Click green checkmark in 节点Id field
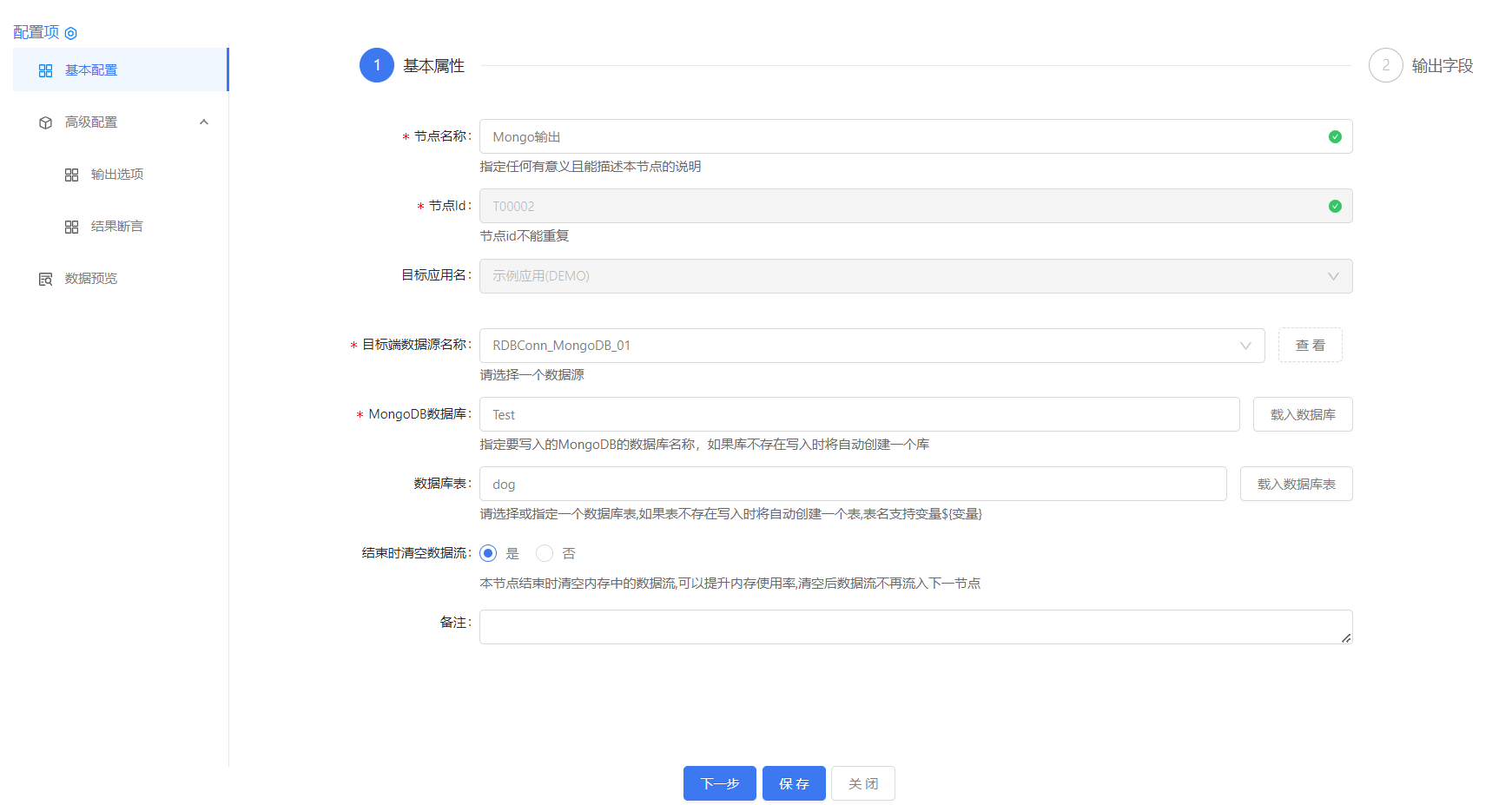Screen dimensions: 1512x805 coord(1335,206)
